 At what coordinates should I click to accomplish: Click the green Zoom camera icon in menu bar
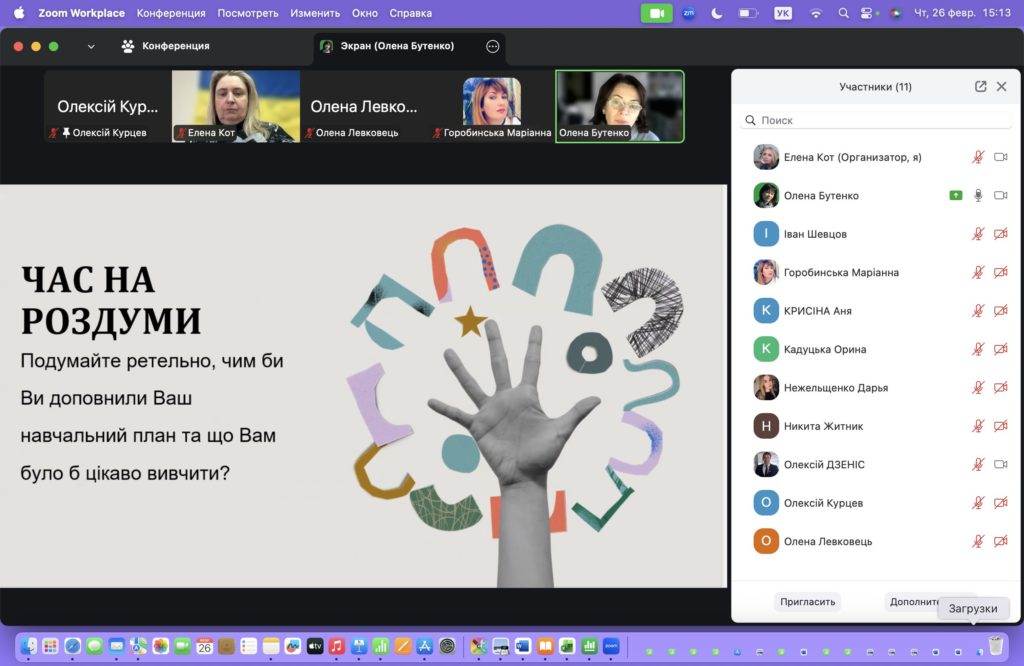(656, 13)
